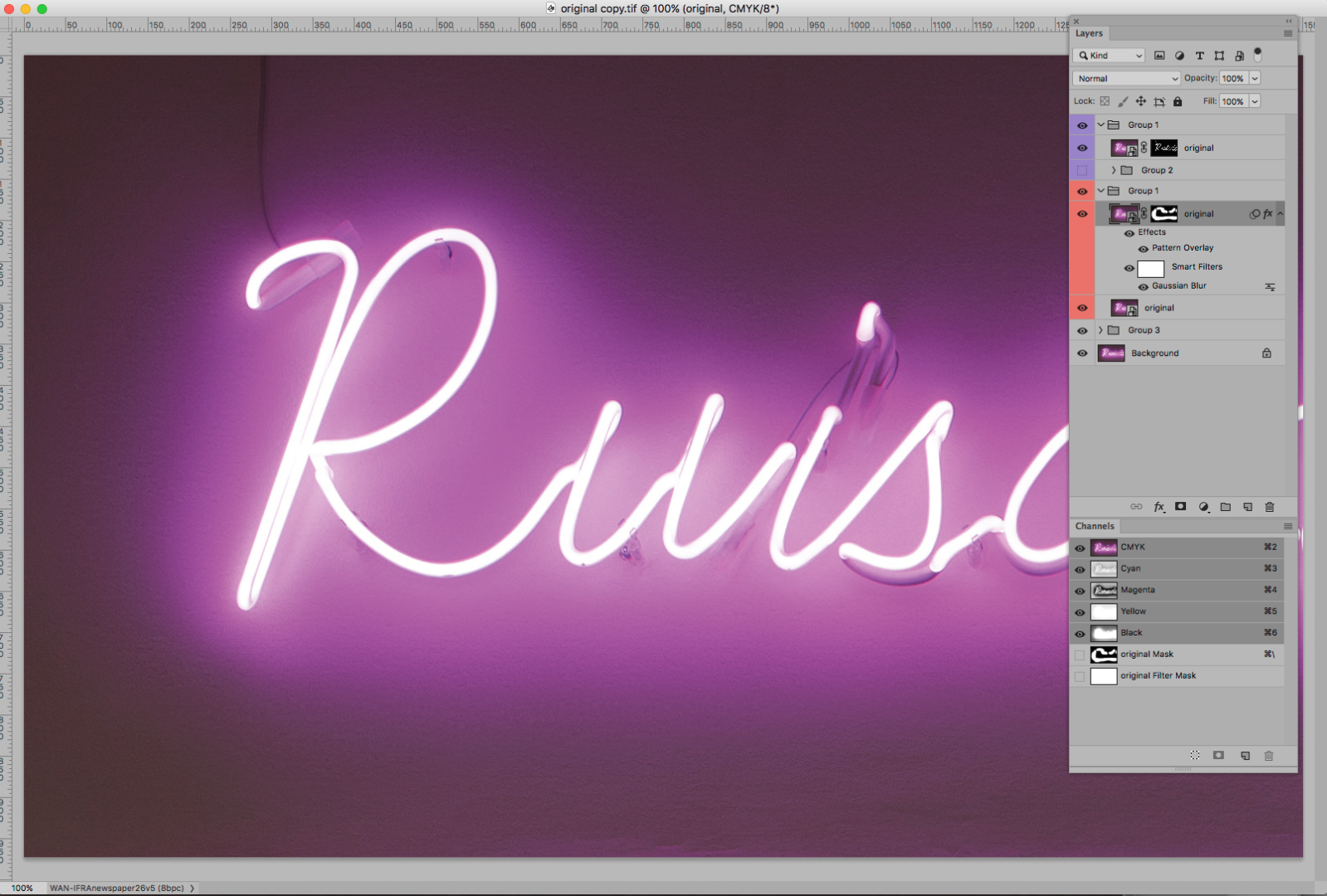This screenshot has width=1327, height=896.
Task: Hide Background layer eye icon
Action: click(x=1081, y=353)
